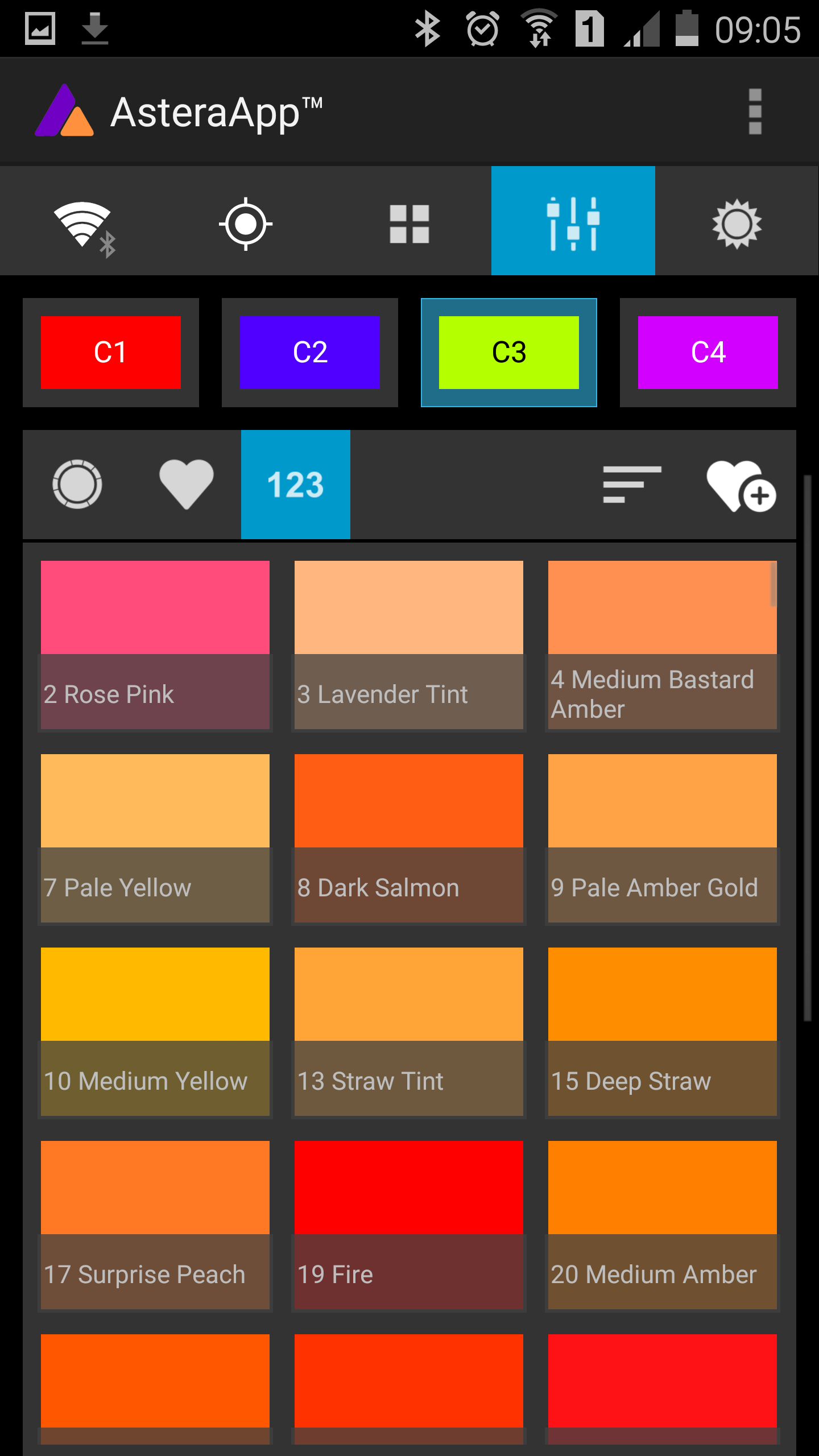Viewport: 819px width, 1456px height.
Task: Click the AsteraApp logo
Action: click(64, 110)
